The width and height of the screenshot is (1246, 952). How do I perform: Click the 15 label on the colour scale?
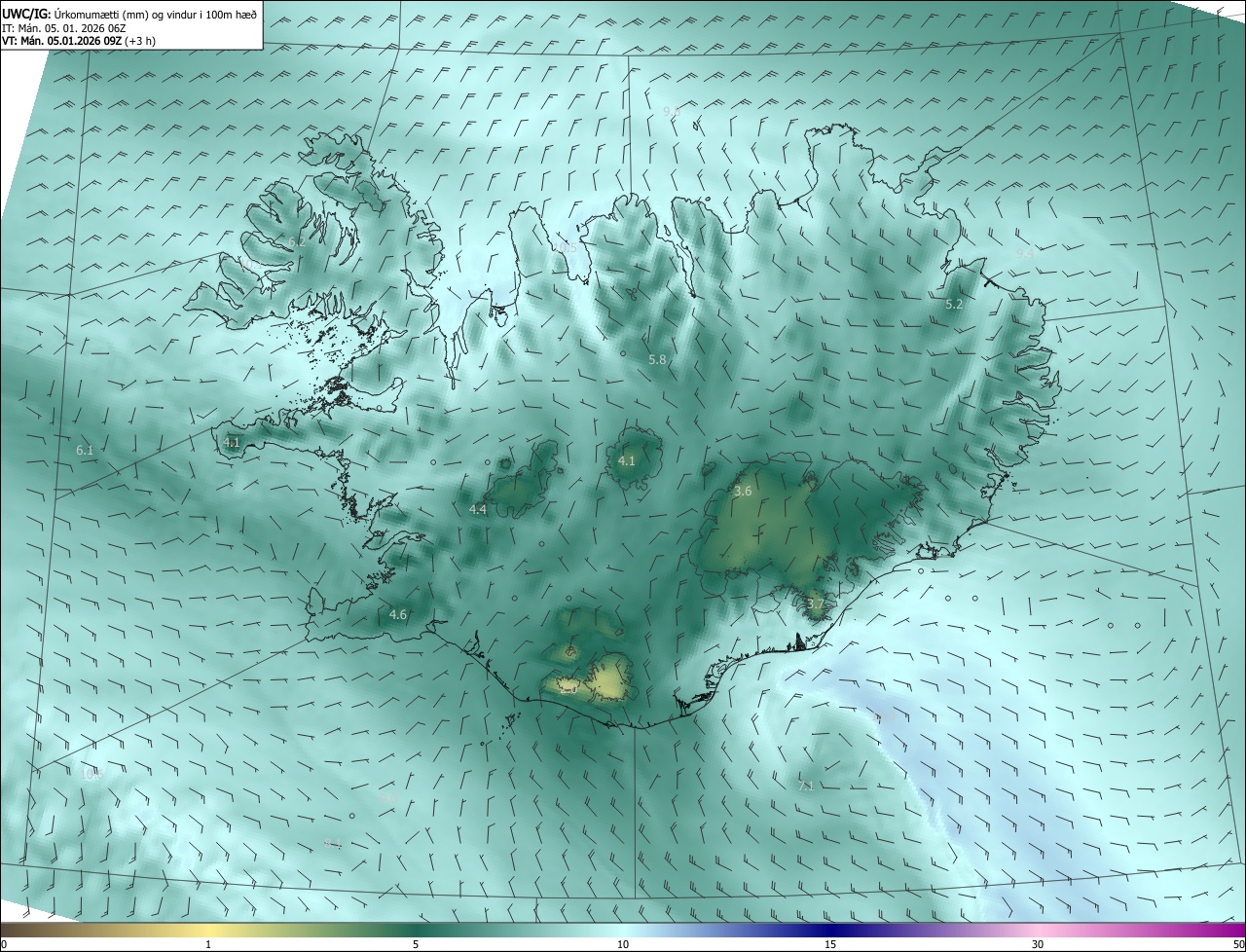click(x=830, y=945)
